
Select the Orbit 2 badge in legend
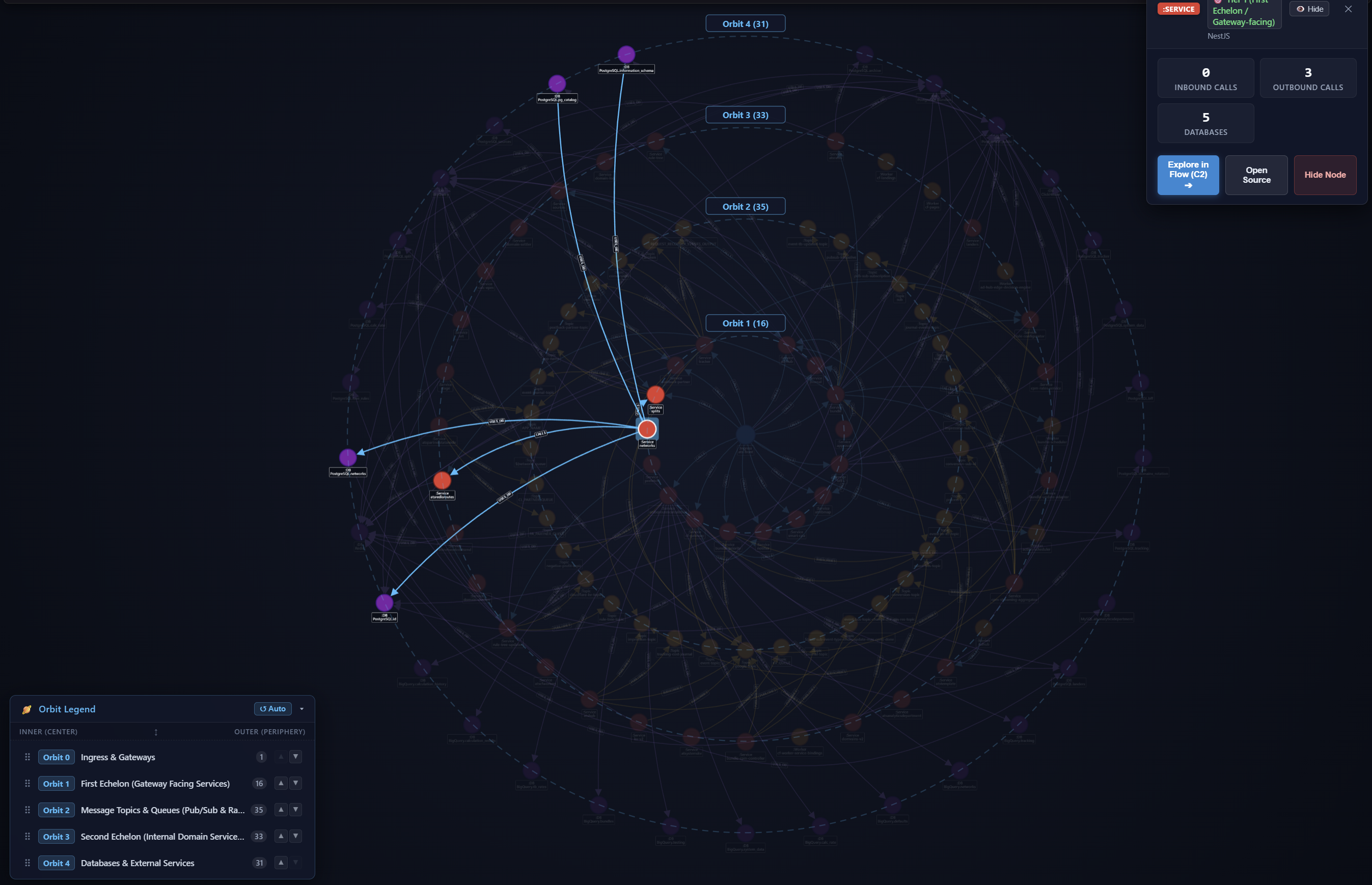point(57,810)
